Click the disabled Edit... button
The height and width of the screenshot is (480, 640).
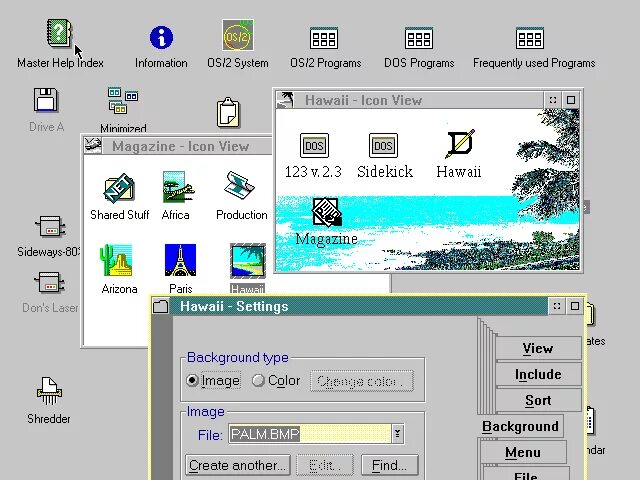pos(325,465)
